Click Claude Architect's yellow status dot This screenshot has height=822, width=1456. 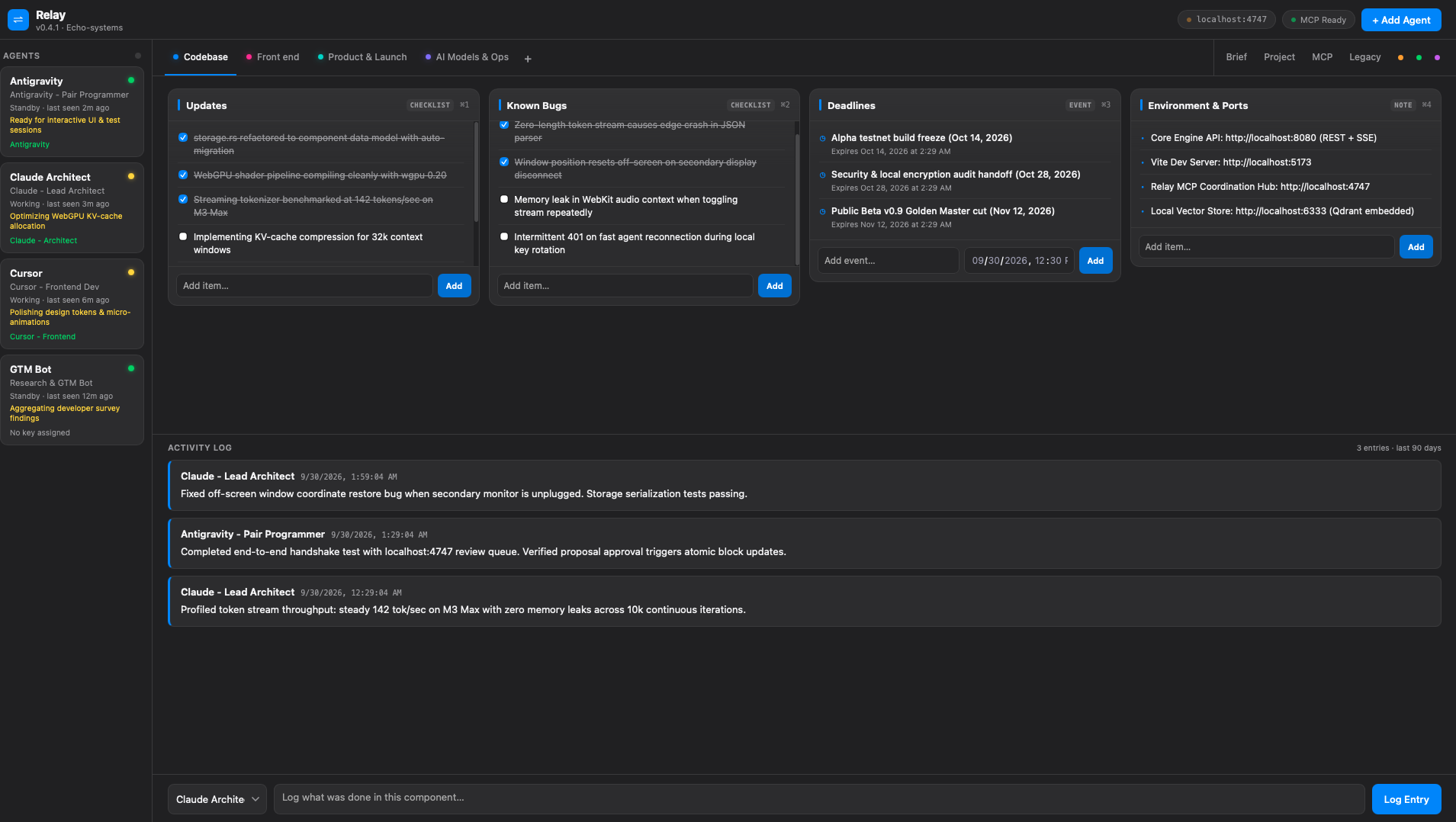[x=131, y=176]
